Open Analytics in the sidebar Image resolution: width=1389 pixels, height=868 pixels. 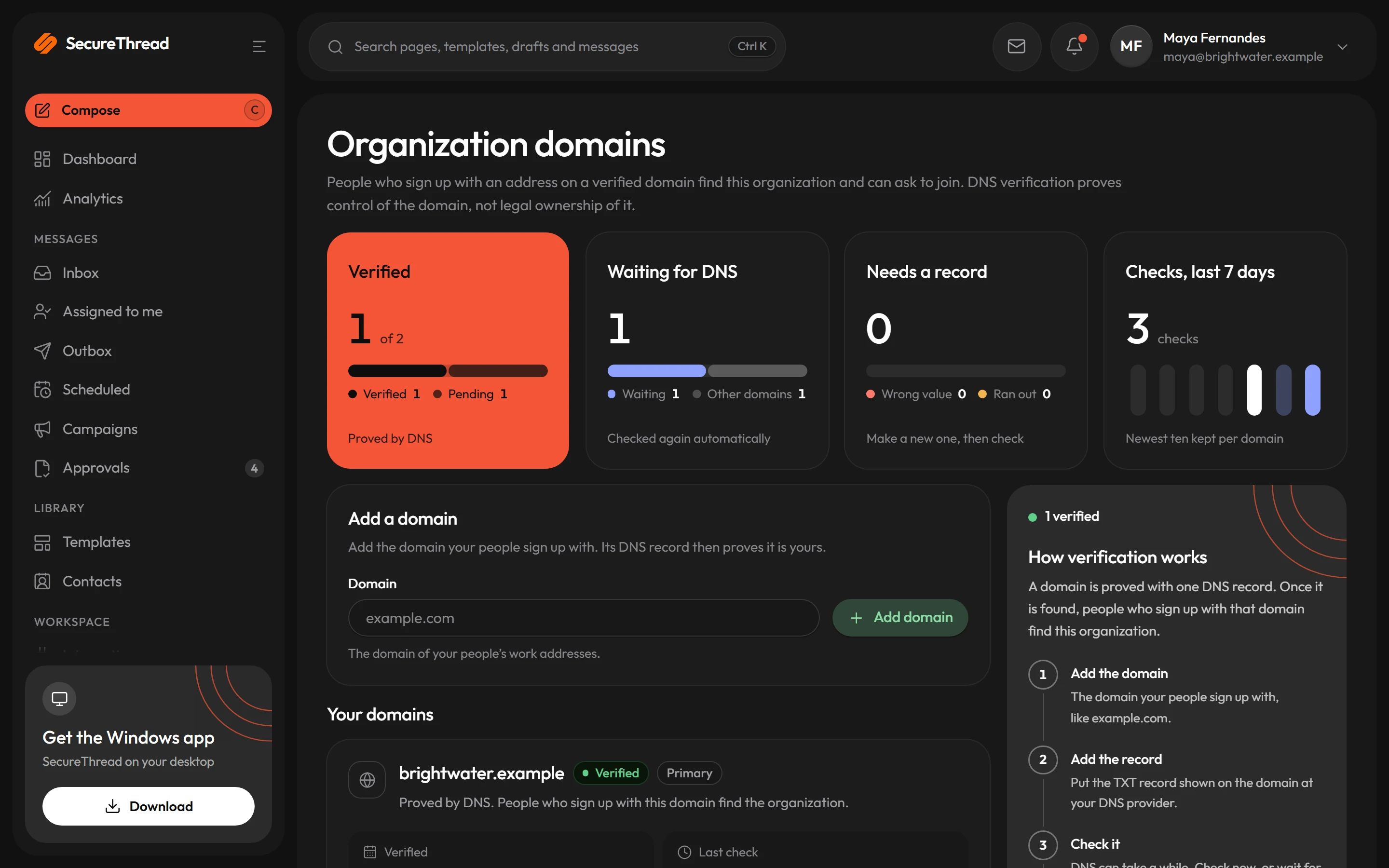[148, 199]
